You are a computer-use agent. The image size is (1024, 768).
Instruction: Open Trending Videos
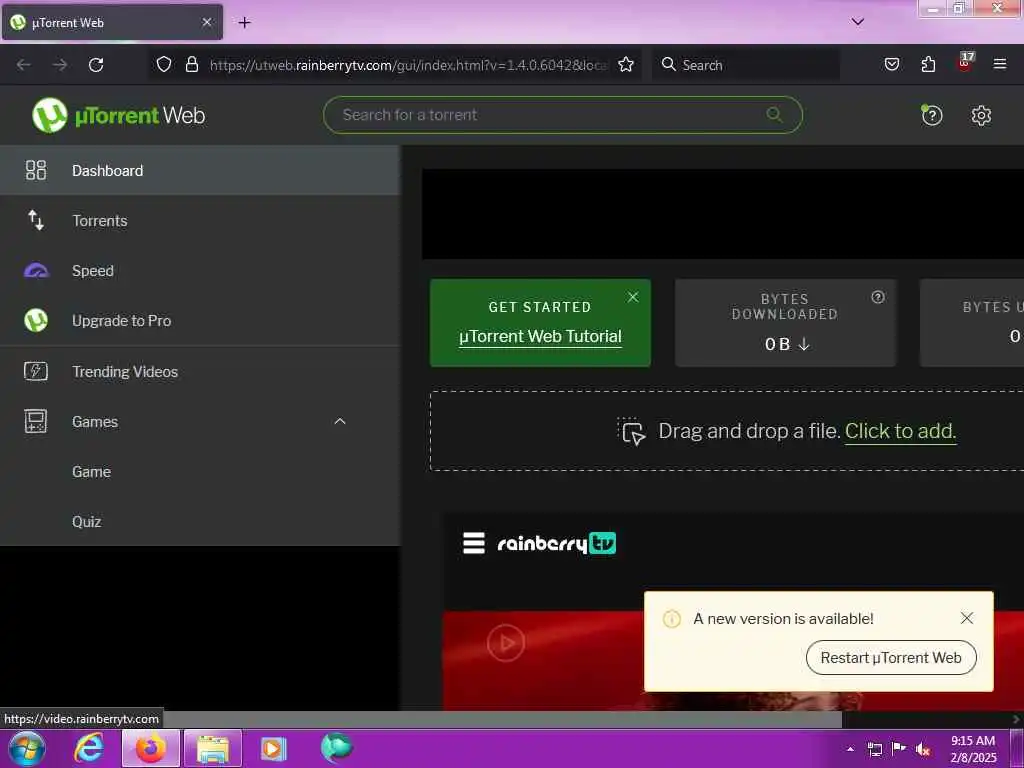pos(200,372)
